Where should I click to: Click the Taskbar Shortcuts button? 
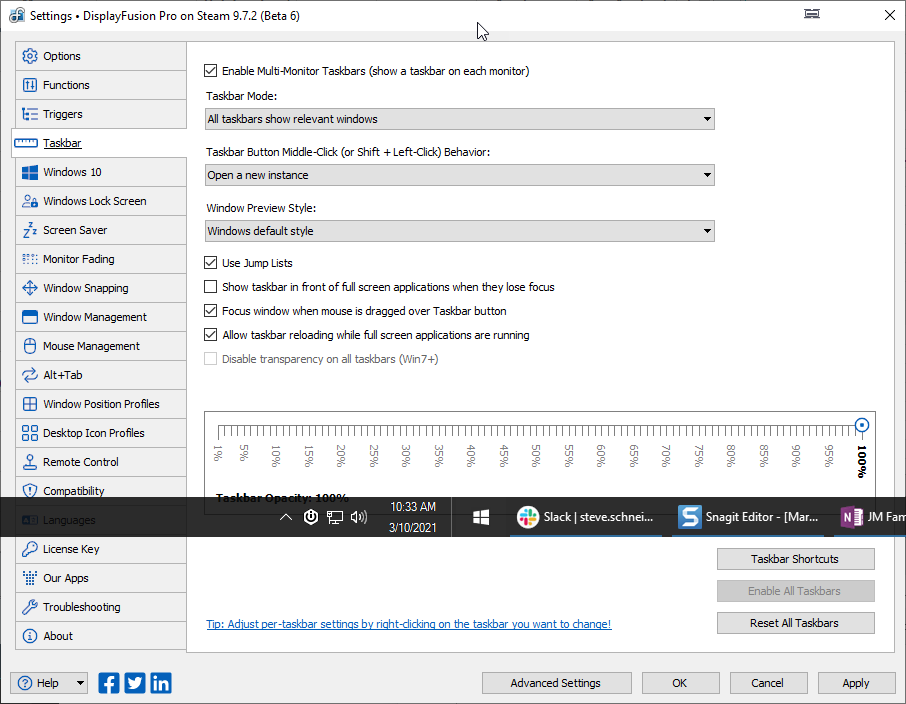(x=795, y=559)
